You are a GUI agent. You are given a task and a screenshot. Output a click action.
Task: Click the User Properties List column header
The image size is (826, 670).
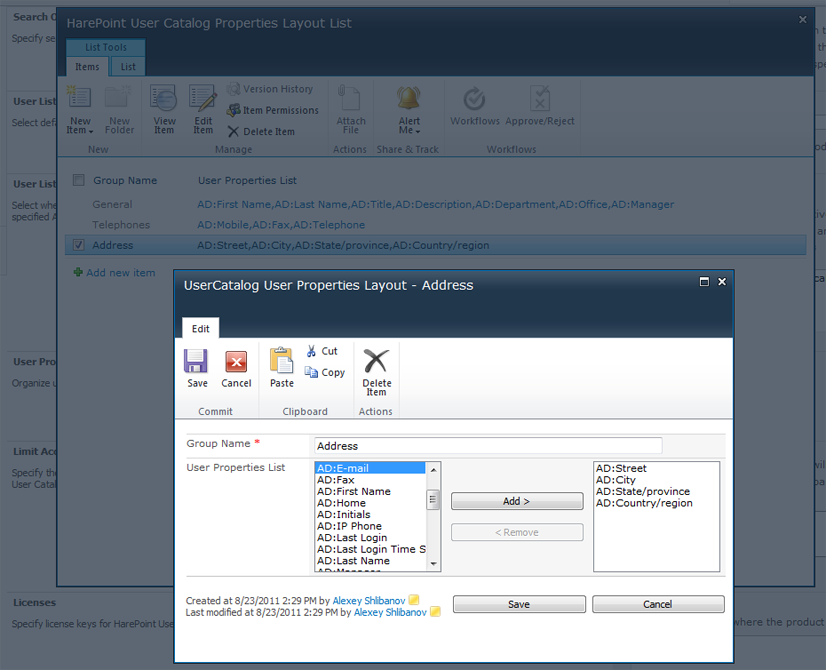point(247,181)
